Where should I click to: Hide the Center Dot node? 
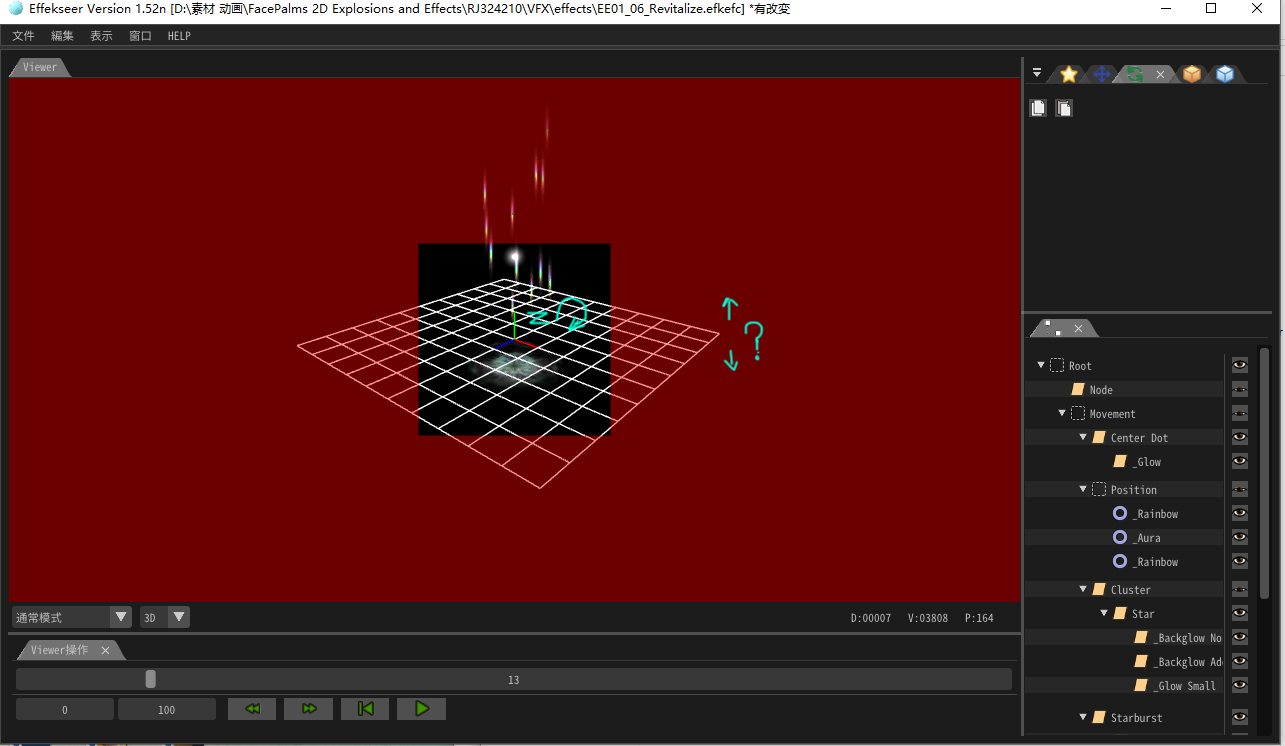[x=1240, y=438]
